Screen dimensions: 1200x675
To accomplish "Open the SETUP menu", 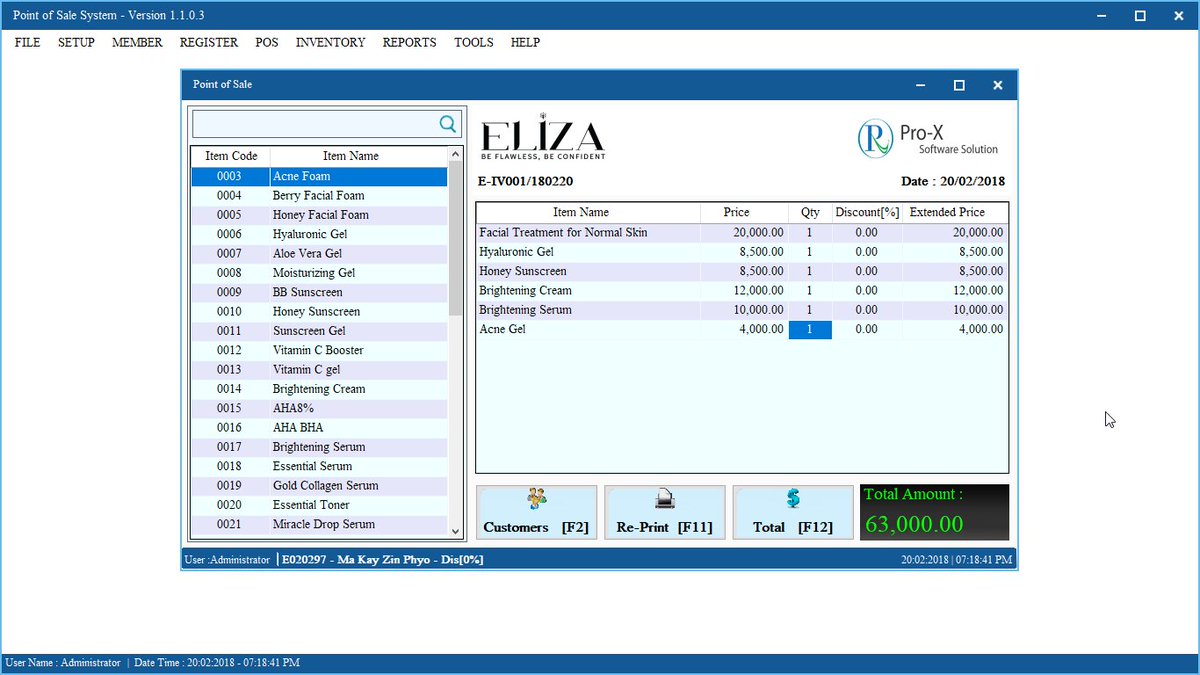I will pyautogui.click(x=76, y=43).
